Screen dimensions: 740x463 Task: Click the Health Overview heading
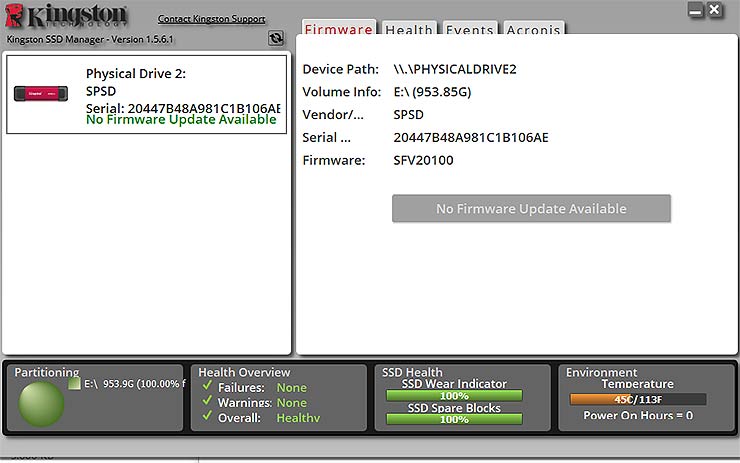point(244,372)
